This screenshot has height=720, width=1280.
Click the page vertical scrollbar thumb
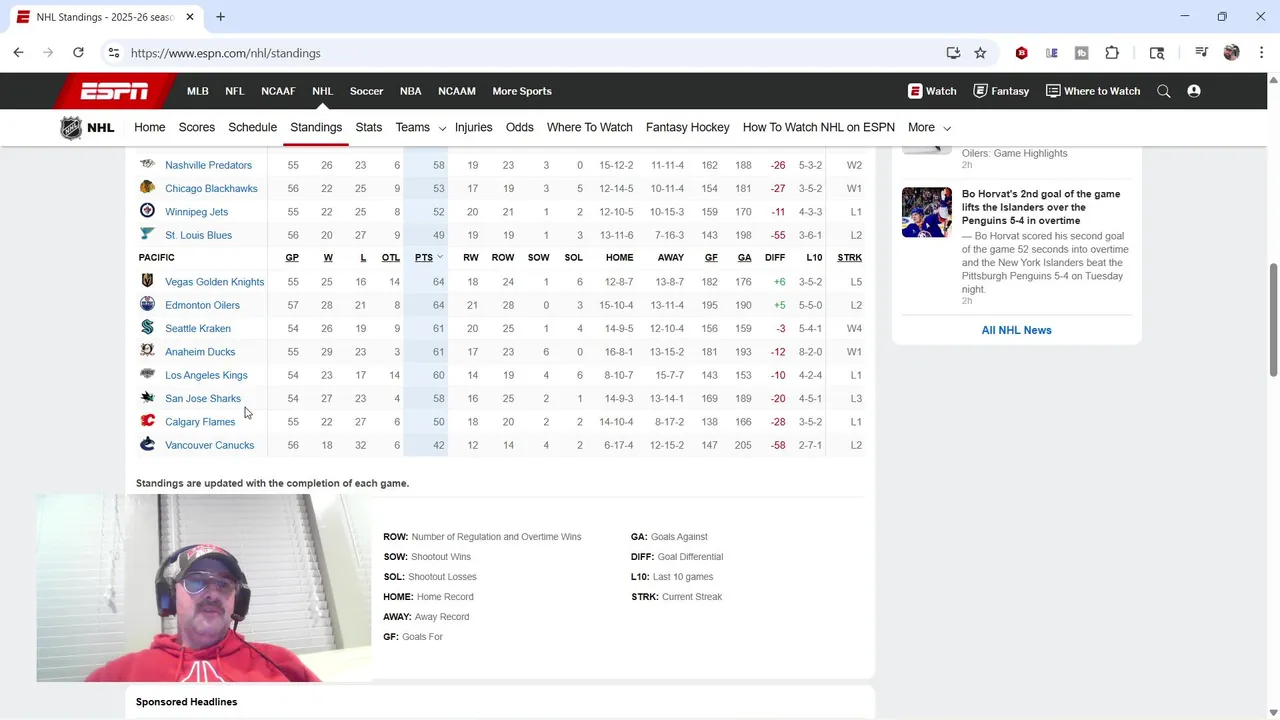[1273, 320]
